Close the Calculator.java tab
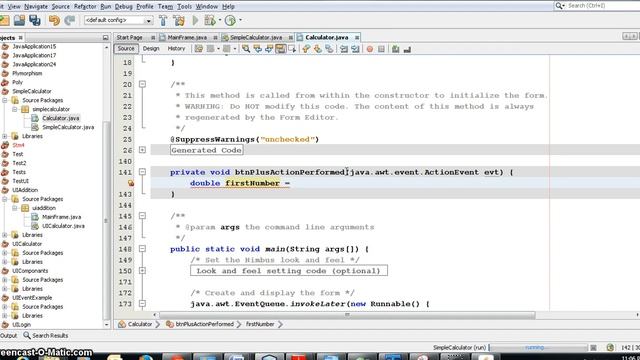640x360 pixels. point(357,38)
